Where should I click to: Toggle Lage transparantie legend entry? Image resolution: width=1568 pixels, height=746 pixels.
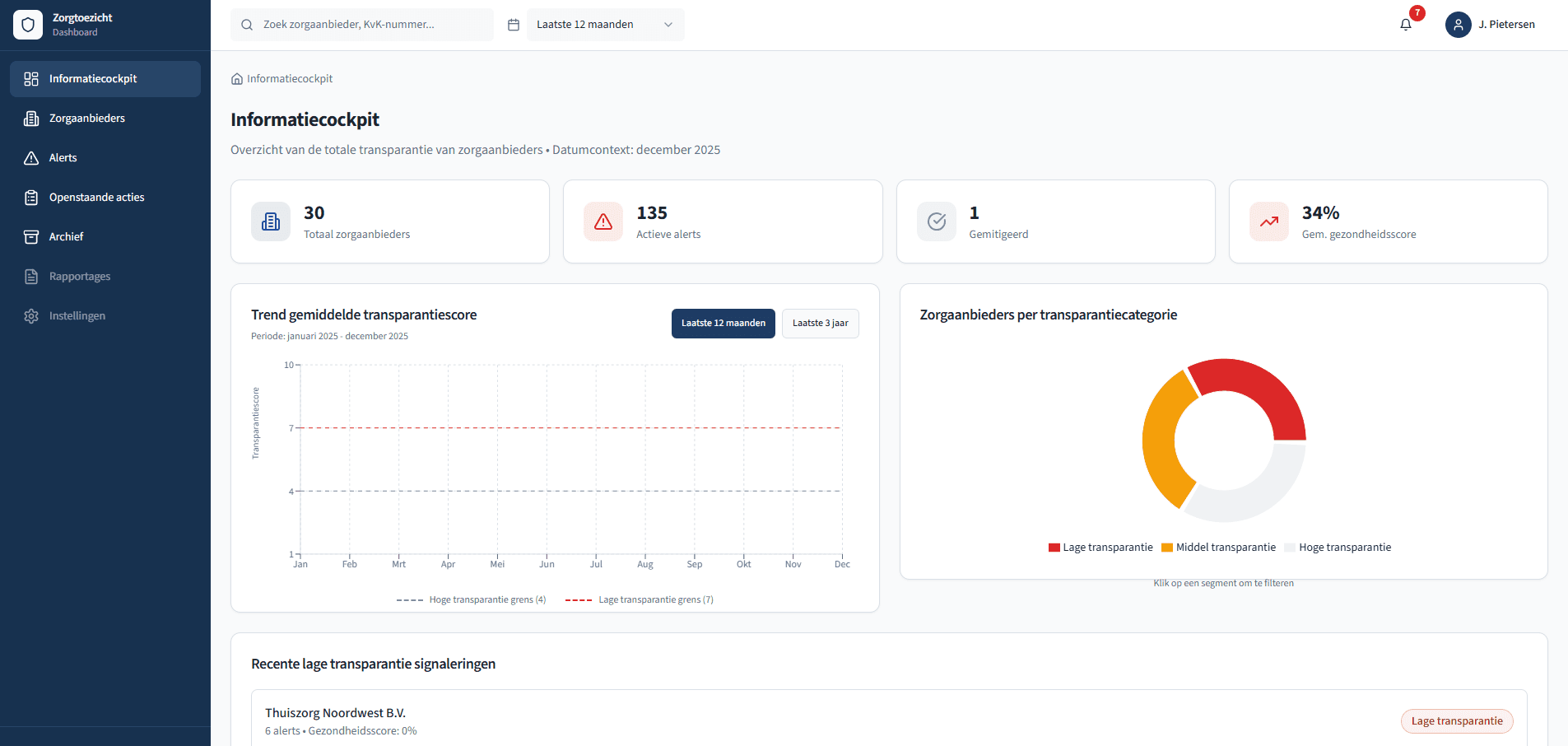pyautogui.click(x=1100, y=548)
